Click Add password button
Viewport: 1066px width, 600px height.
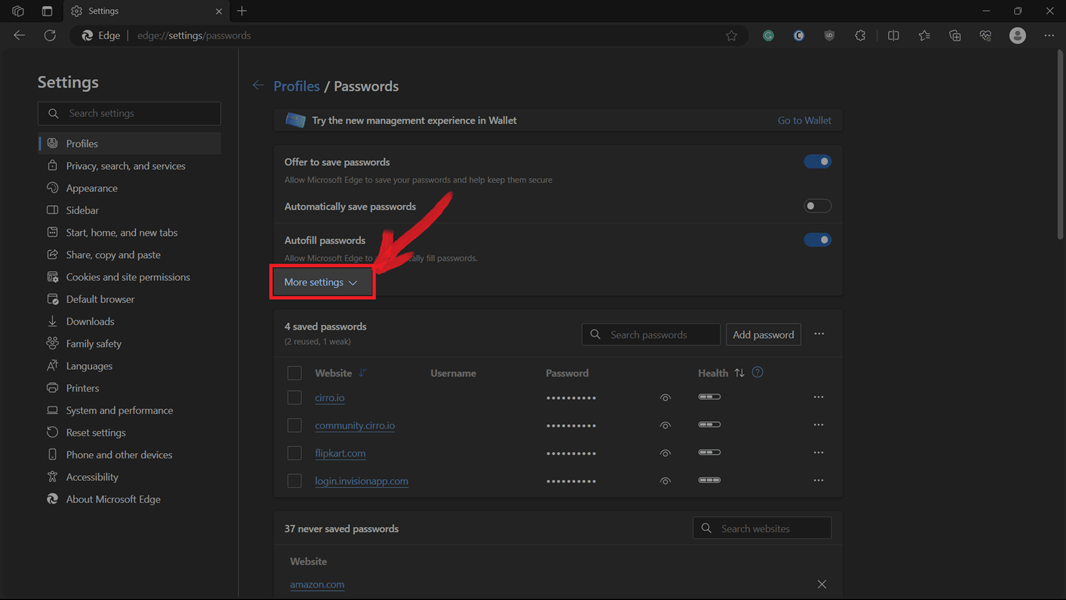(763, 335)
